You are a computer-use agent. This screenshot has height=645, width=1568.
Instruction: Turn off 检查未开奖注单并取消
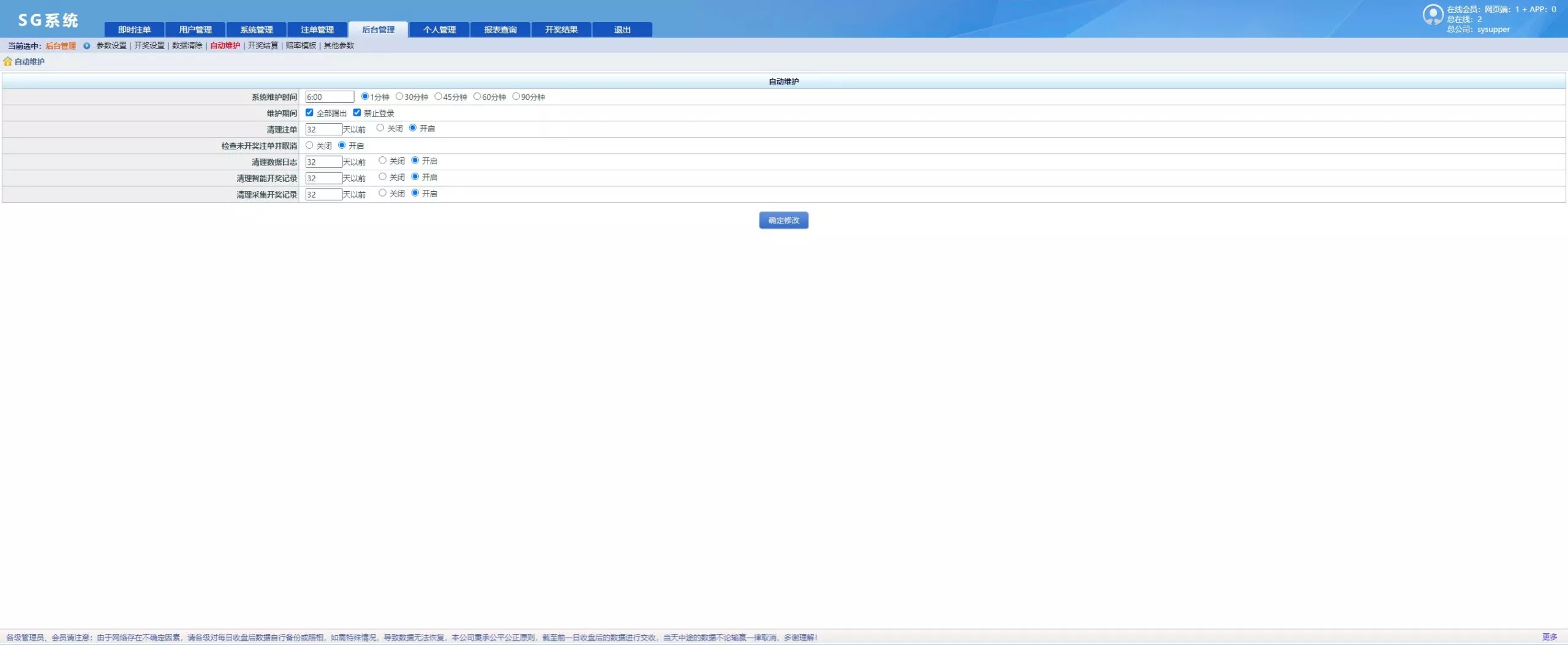309,145
